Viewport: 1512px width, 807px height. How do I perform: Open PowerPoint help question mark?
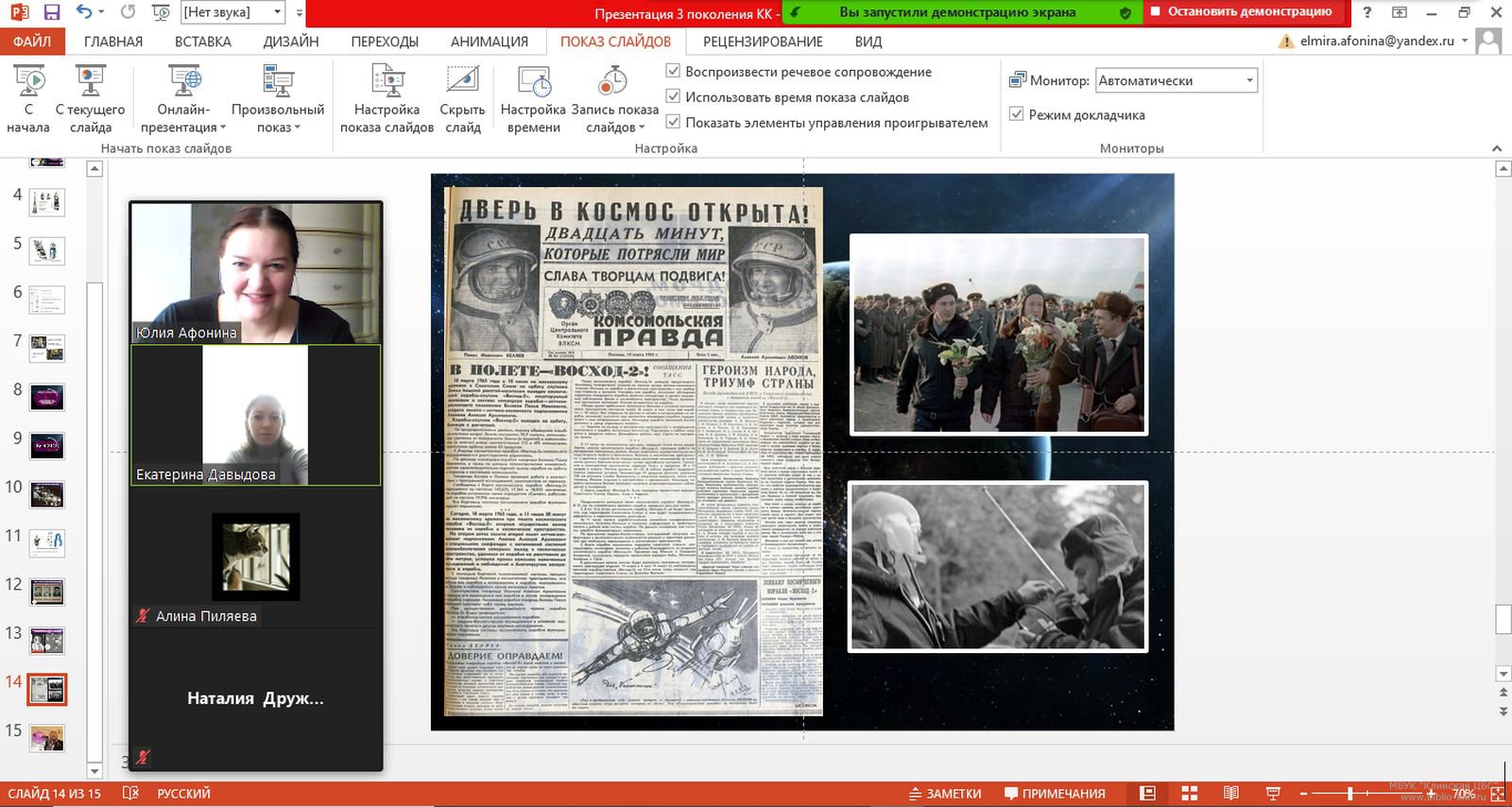(1366, 12)
